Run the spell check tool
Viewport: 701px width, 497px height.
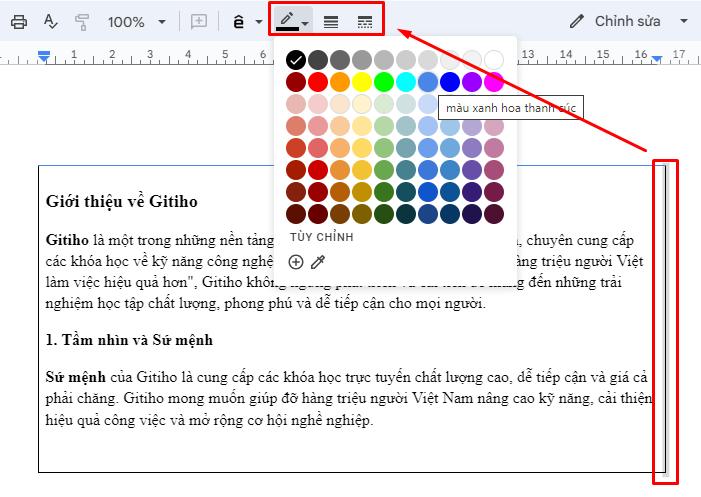[x=51, y=21]
